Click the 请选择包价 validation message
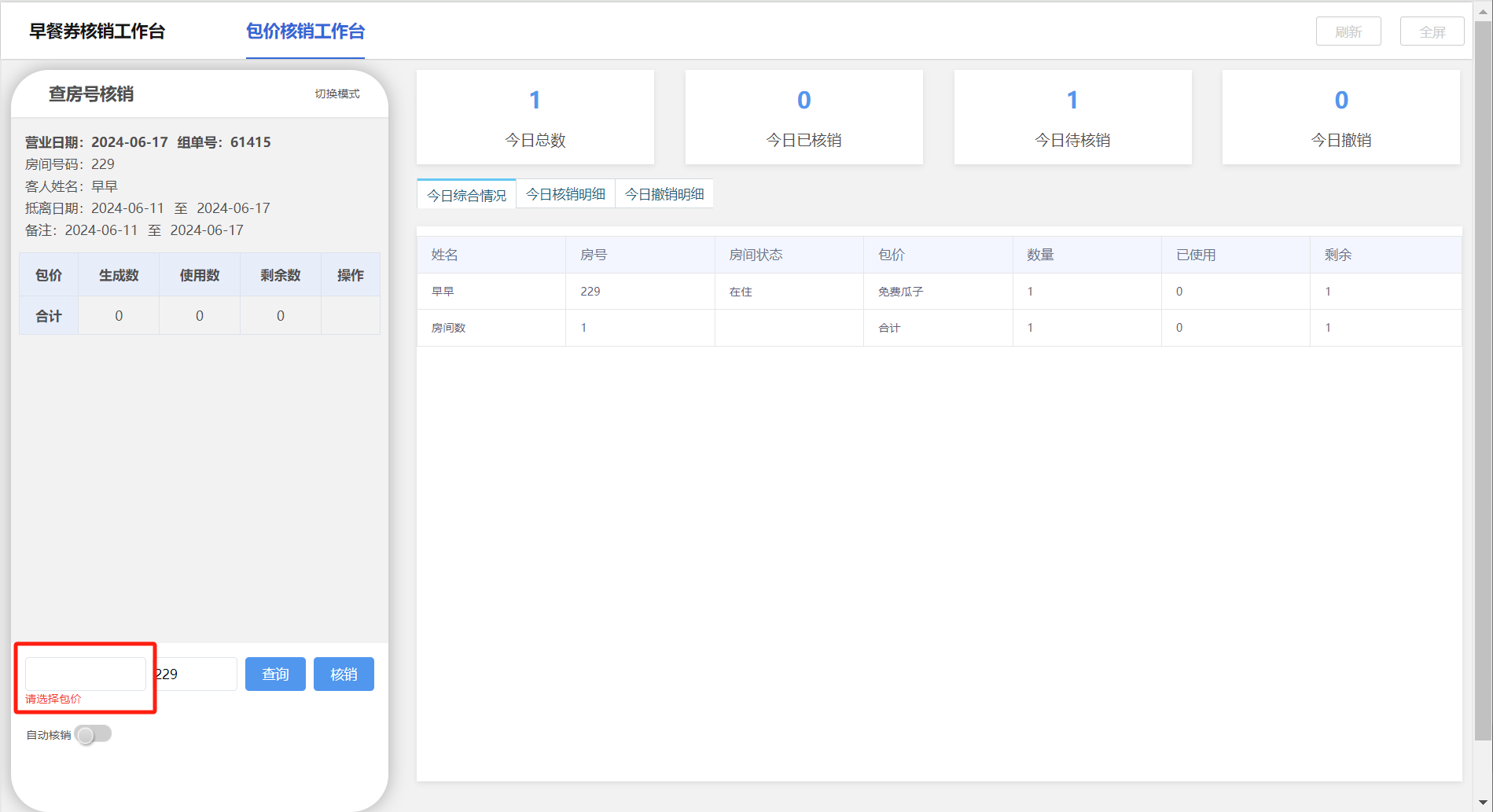Screen dimensions: 1493x812 click(53, 699)
